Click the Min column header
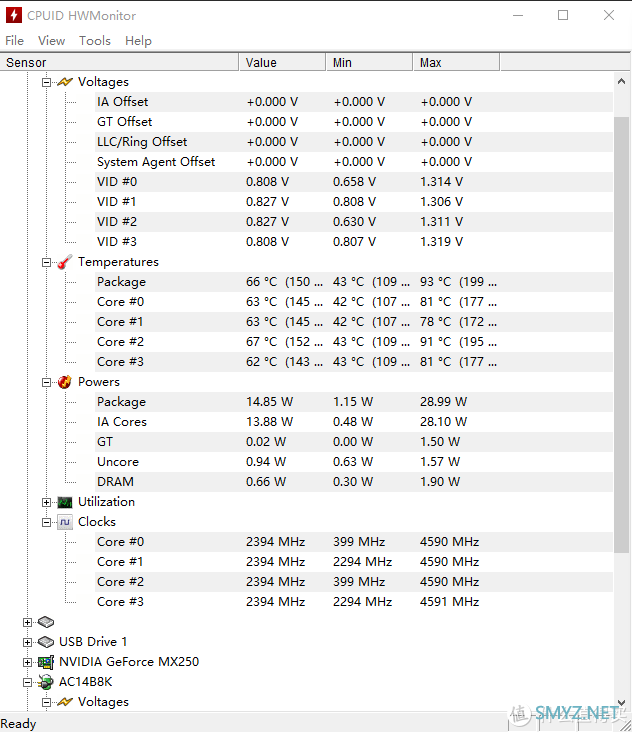The width and height of the screenshot is (632, 732). tap(369, 63)
